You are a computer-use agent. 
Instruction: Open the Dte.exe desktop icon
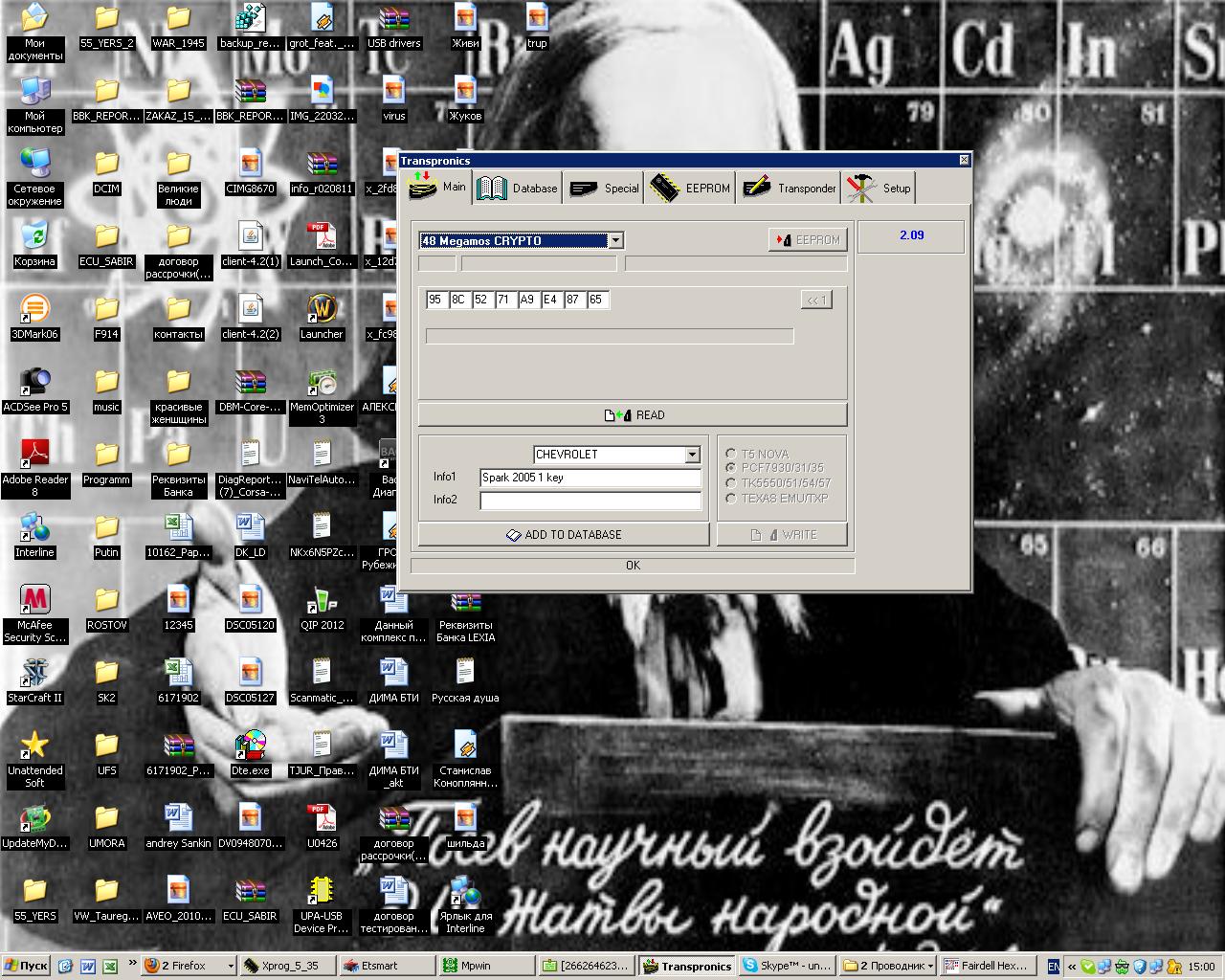[x=250, y=753]
